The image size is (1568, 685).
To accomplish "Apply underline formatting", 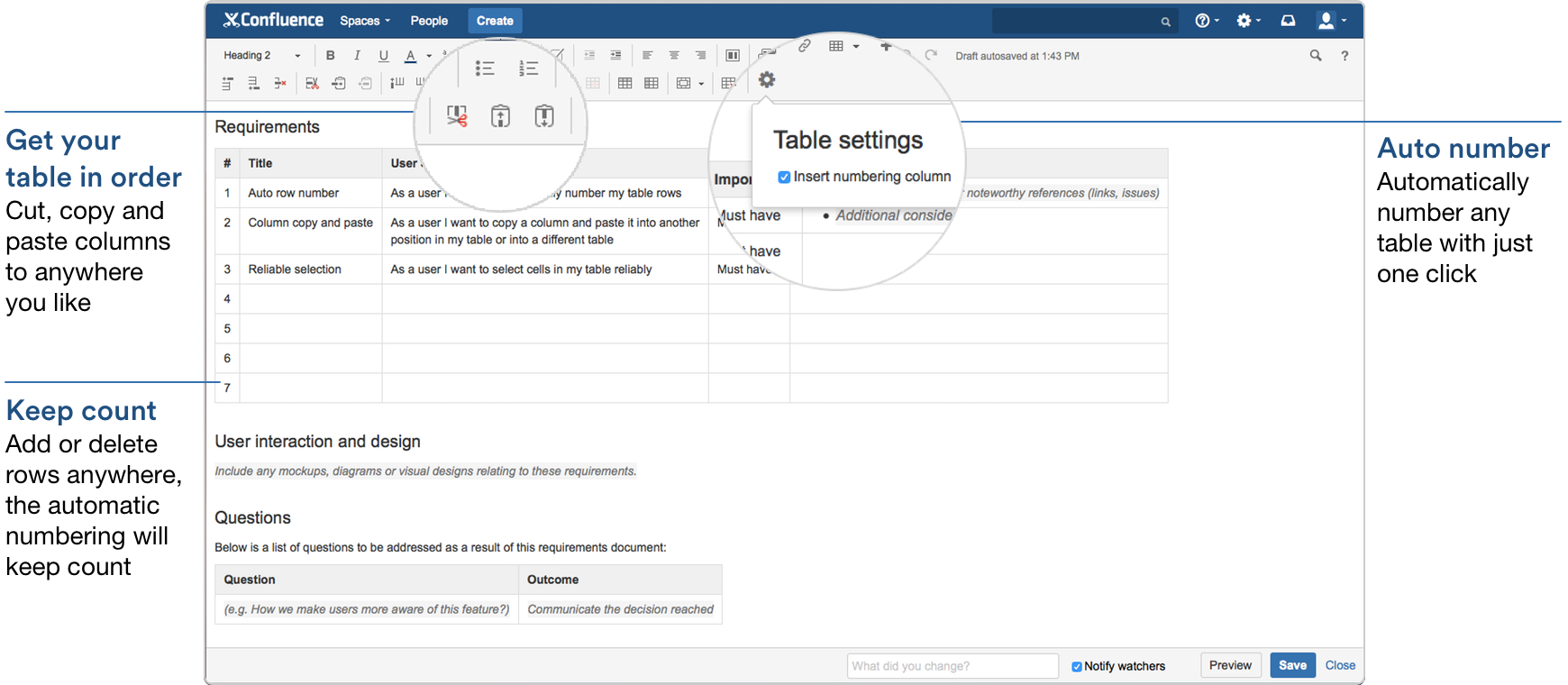I will pyautogui.click(x=384, y=56).
